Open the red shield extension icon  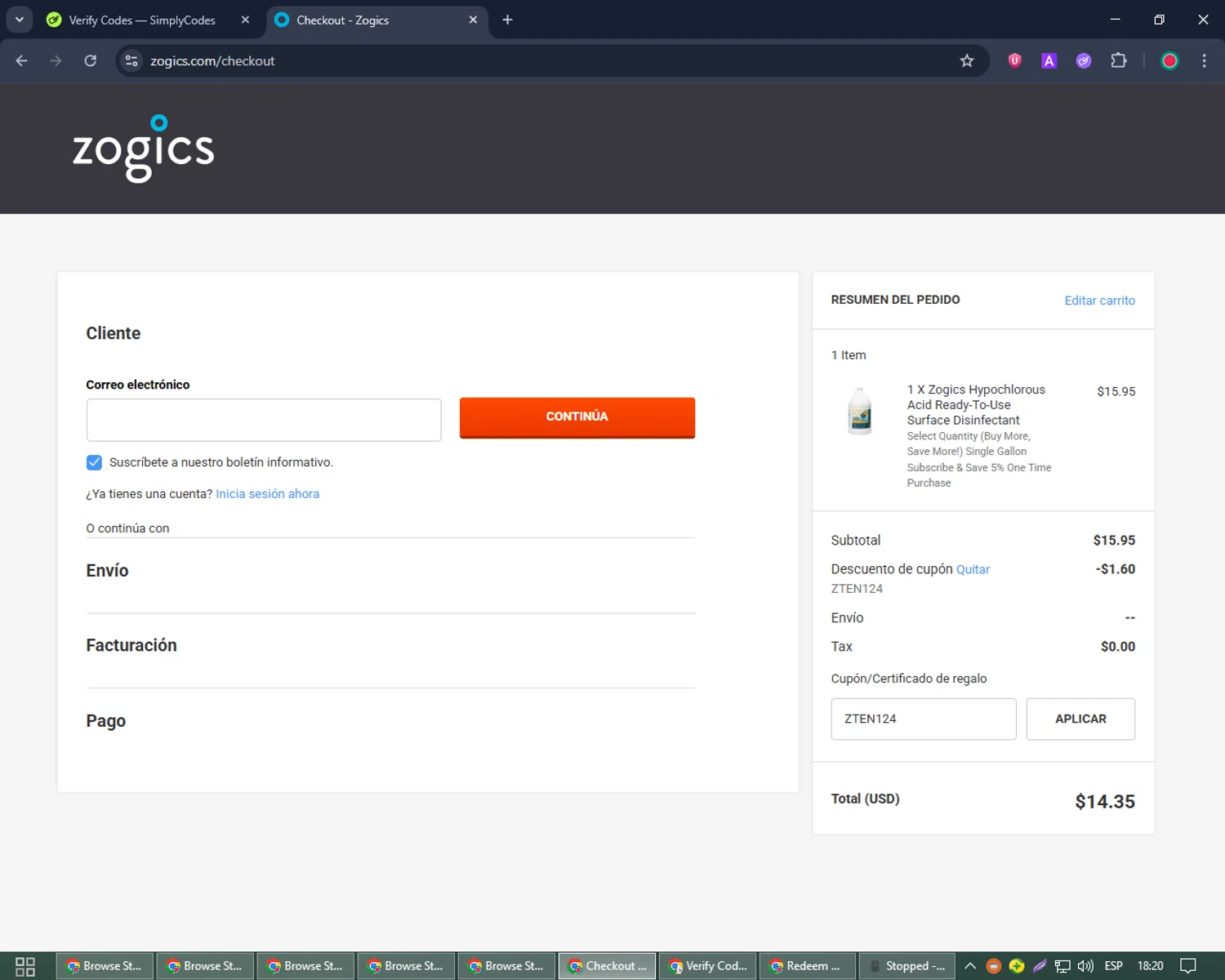point(1014,60)
